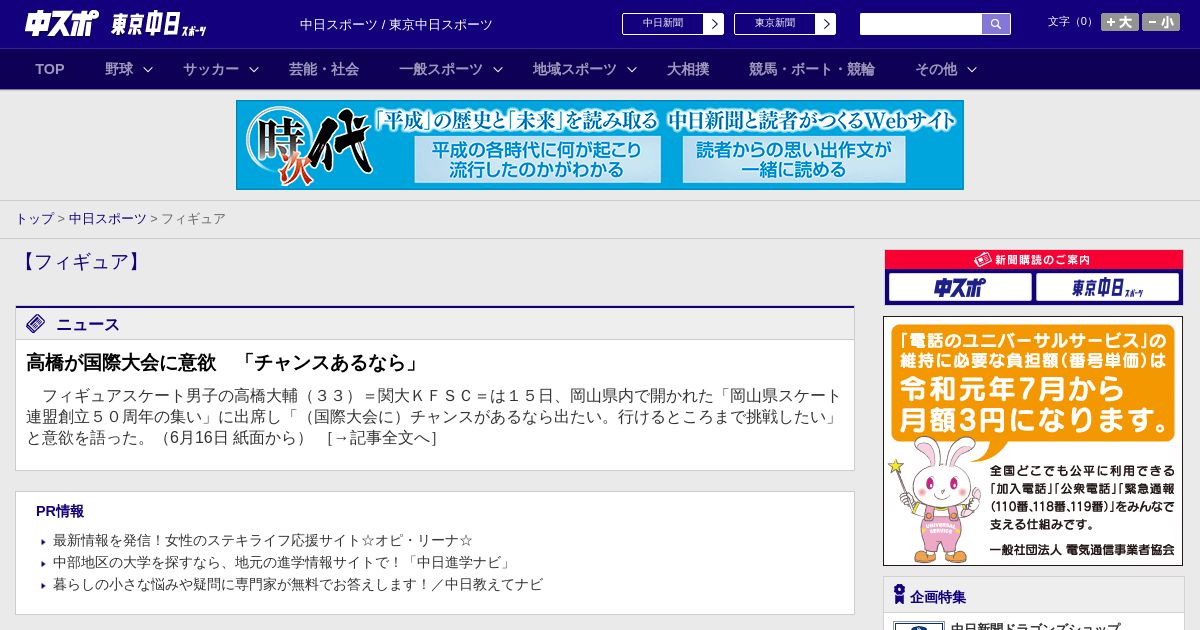Click the magnifier search button
Viewport: 1200px width, 630px height.
[996, 24]
